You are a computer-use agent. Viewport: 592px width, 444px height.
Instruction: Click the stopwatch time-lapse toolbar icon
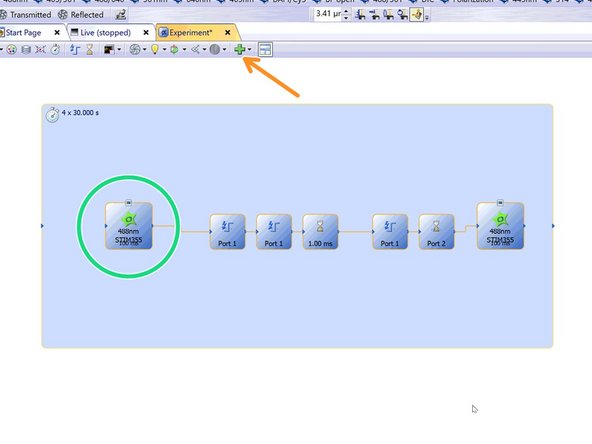coord(55,49)
